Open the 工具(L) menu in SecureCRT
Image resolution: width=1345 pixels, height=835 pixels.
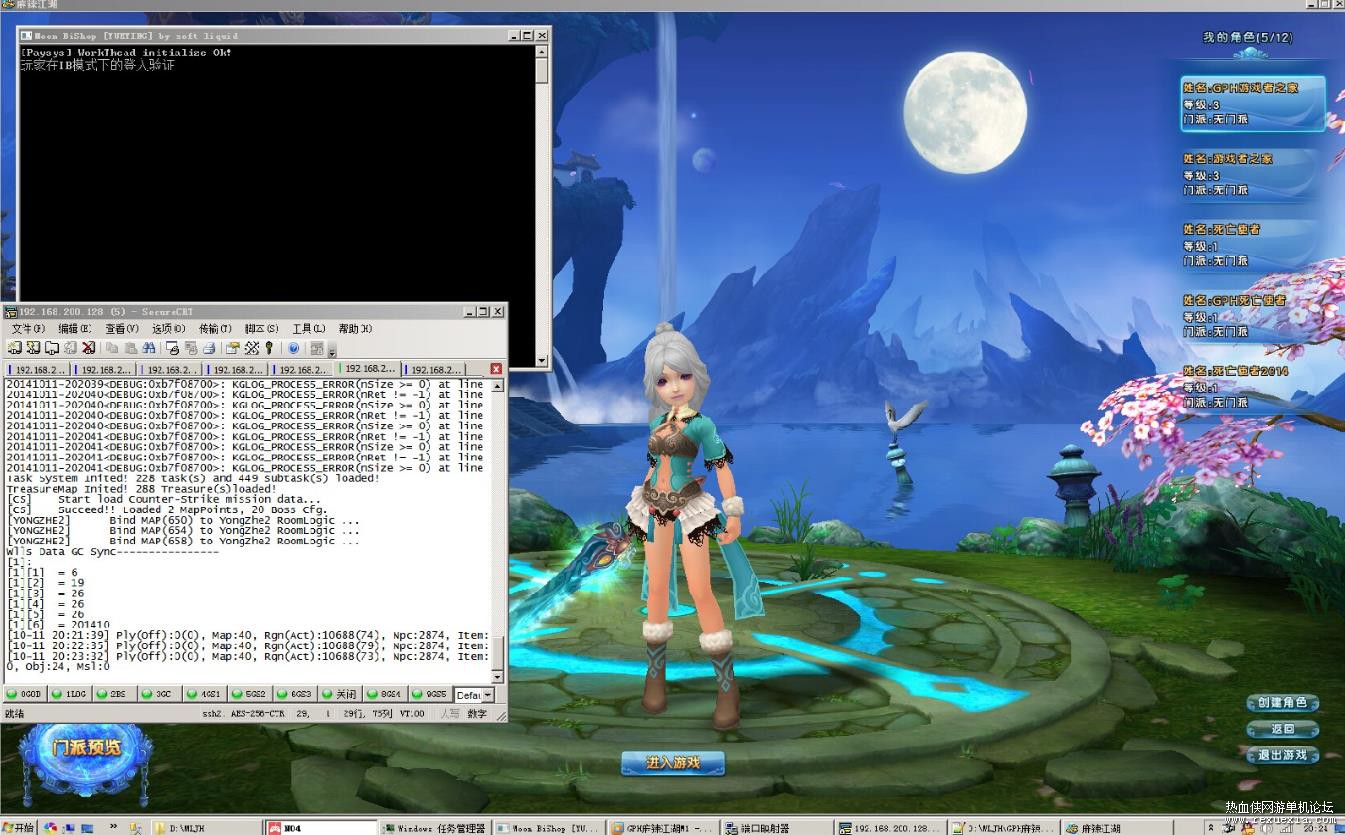pyautogui.click(x=309, y=328)
